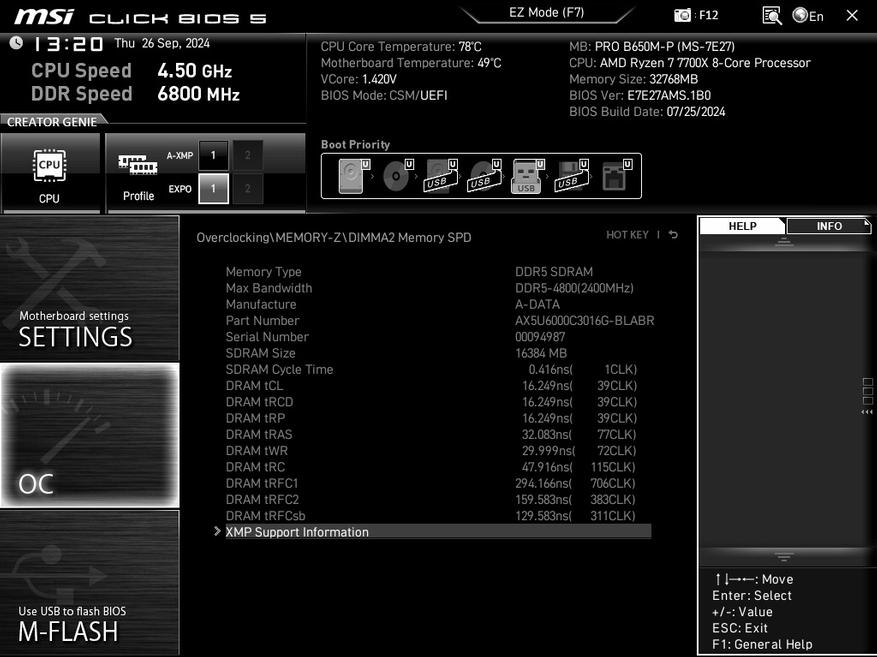This screenshot has height=657, width=877.
Task: Click the BIOS Ver E7E27AMS.1B0 text
Action: [640, 95]
